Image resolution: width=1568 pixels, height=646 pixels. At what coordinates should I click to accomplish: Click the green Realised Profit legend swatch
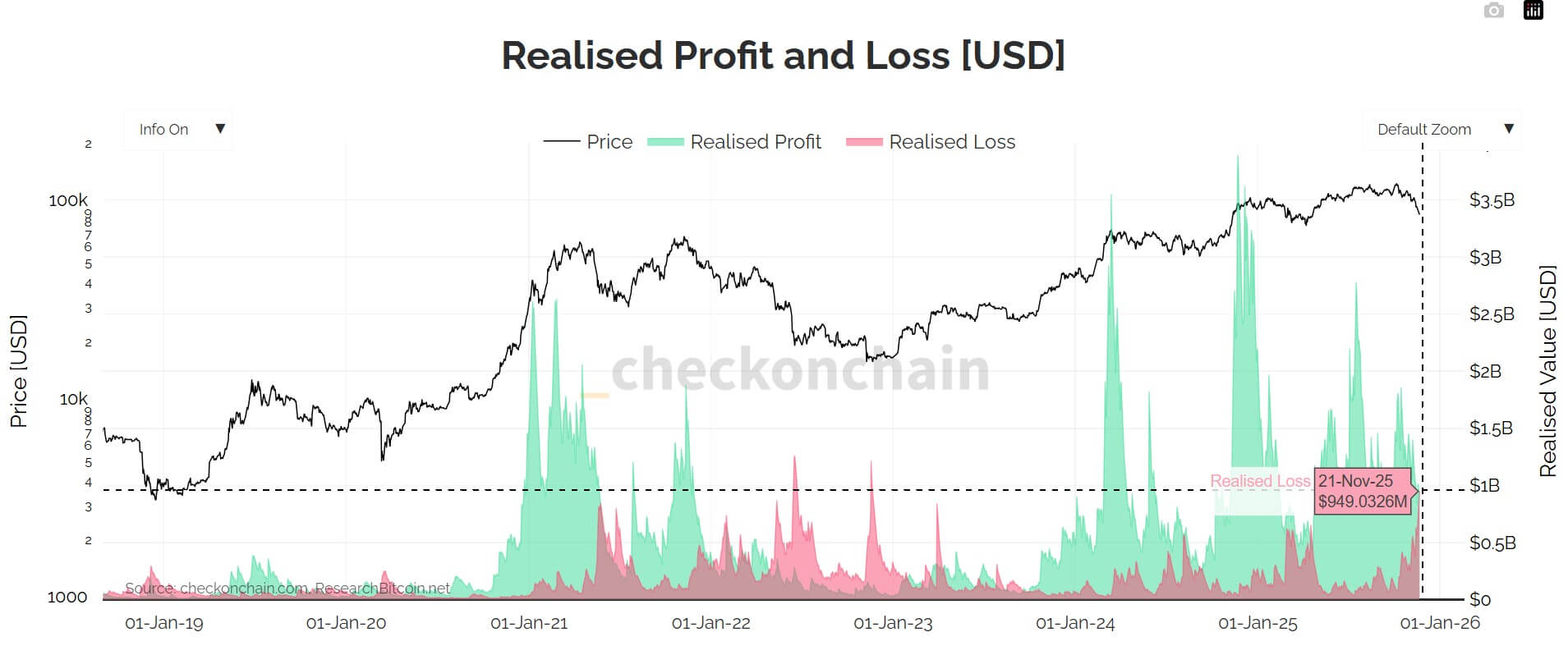point(666,141)
